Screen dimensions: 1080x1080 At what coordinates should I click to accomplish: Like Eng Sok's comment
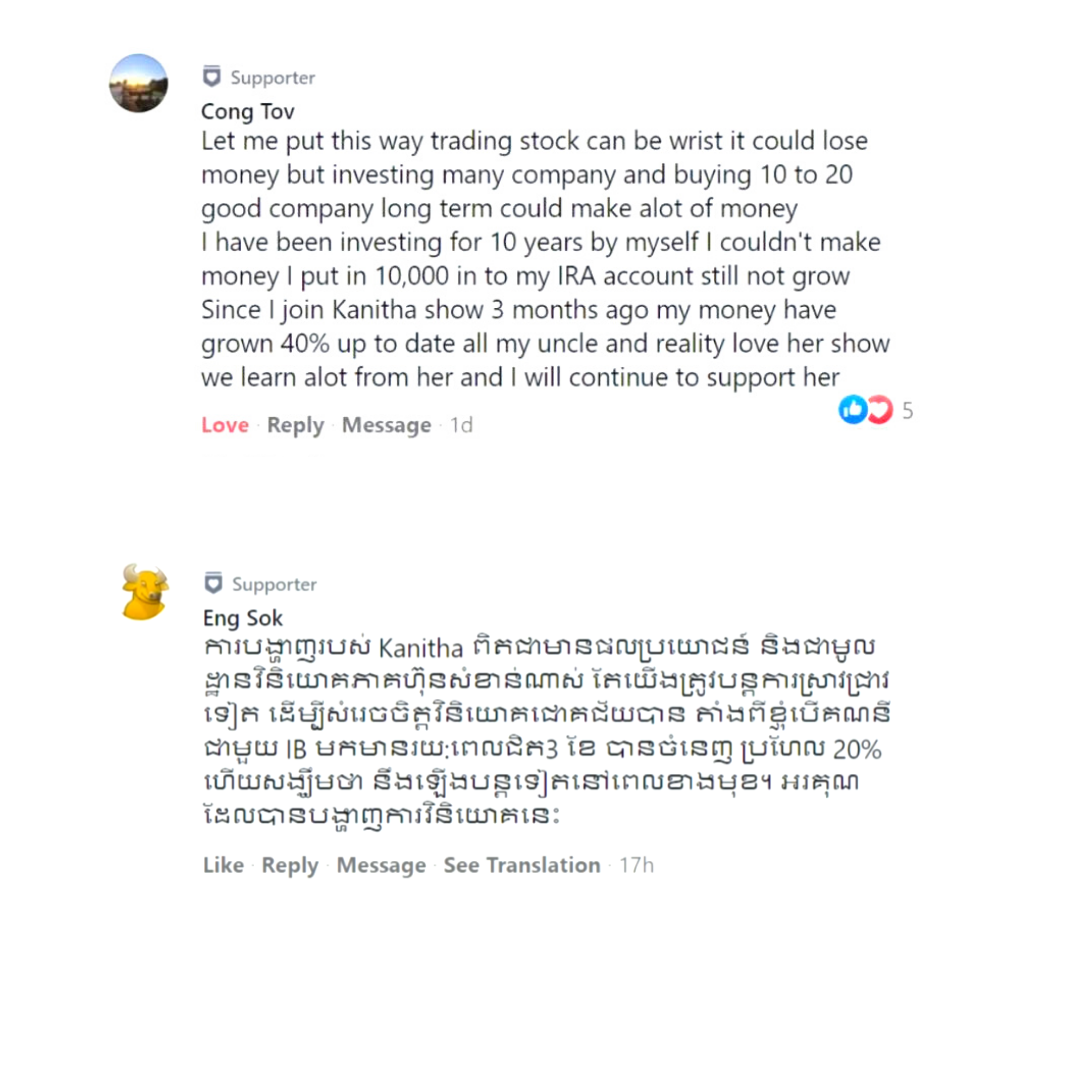click(x=223, y=865)
